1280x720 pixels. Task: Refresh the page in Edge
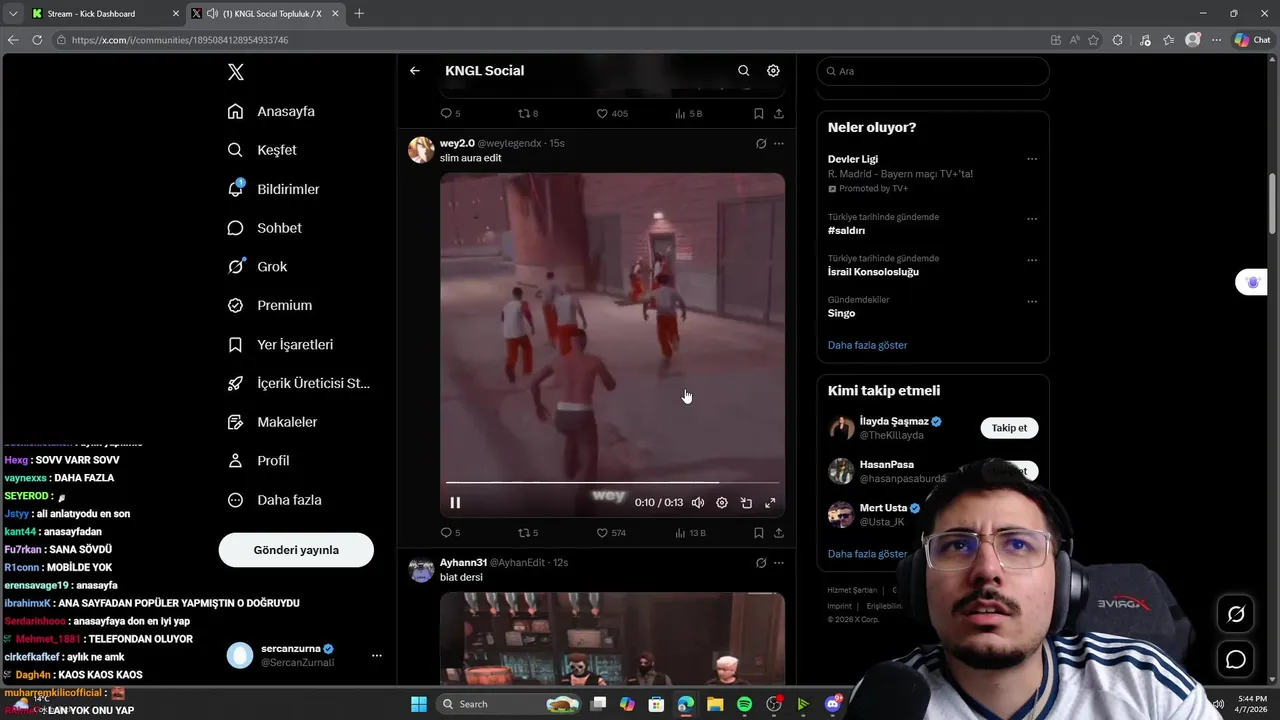click(x=37, y=40)
